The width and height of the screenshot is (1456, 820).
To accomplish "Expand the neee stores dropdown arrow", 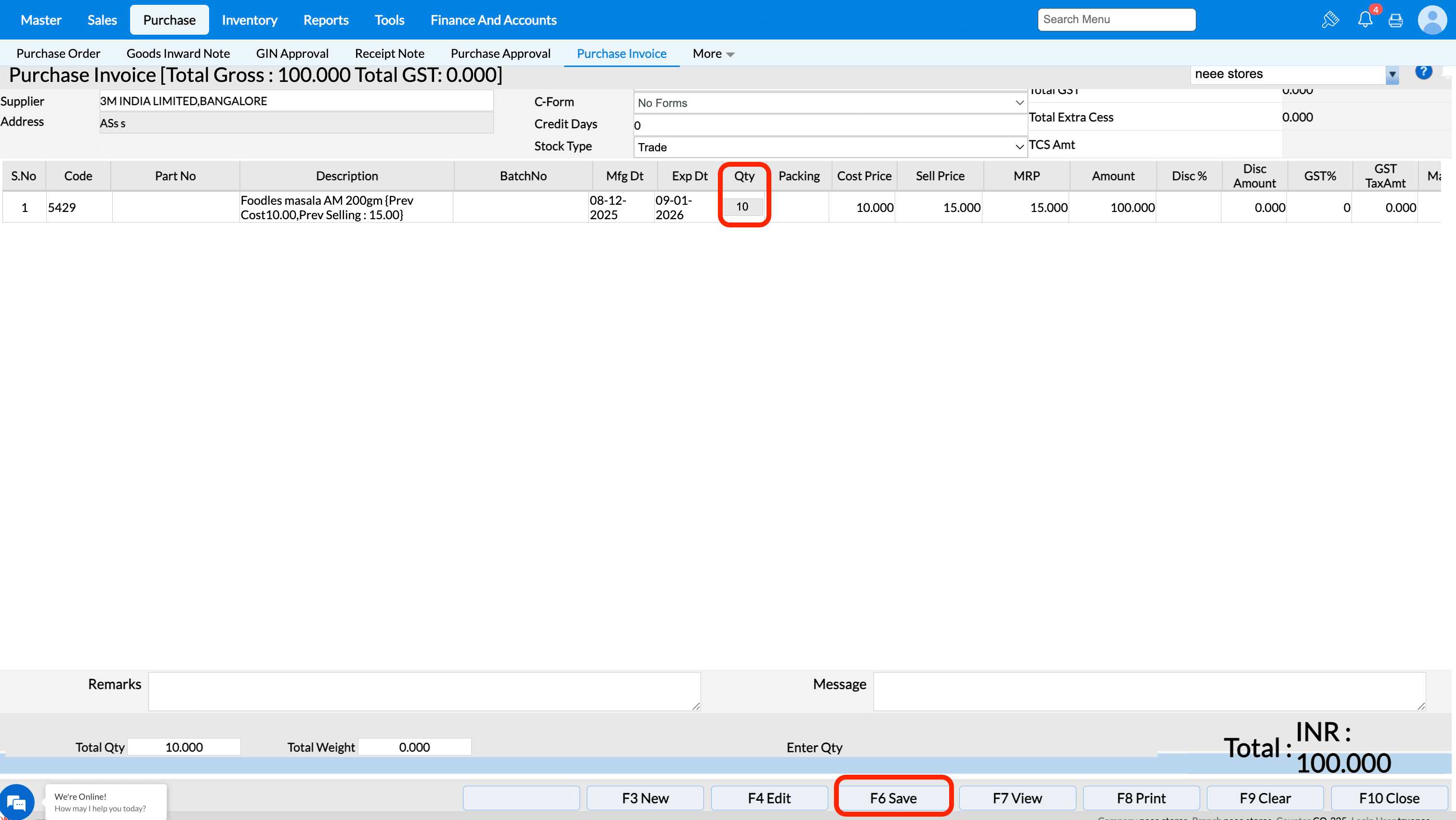I will (1392, 74).
